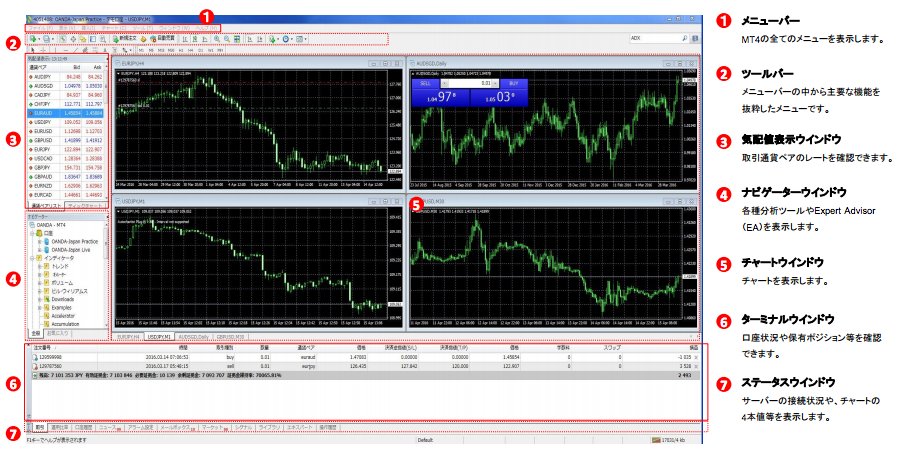Image resolution: width=899 pixels, height=461 pixels.
Task: Select the trendline drawing tool
Action: click(x=76, y=50)
